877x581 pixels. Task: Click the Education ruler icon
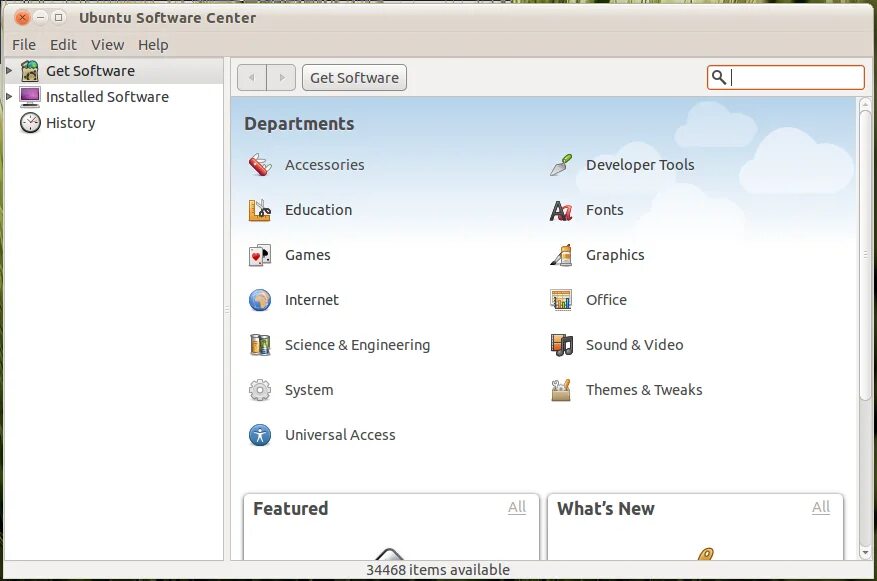260,210
